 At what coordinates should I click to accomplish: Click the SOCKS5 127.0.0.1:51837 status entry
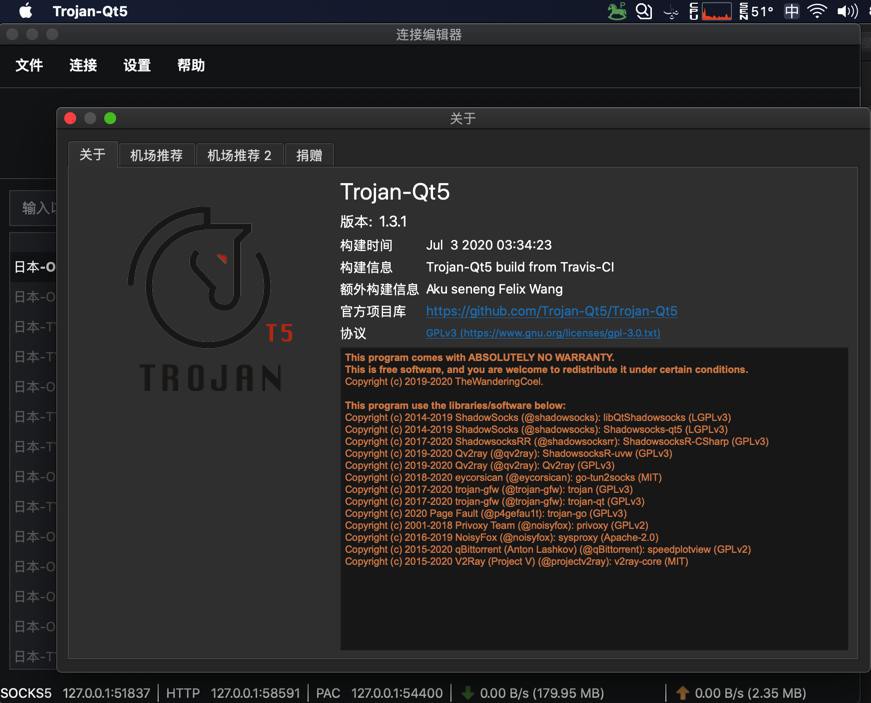pos(75,693)
